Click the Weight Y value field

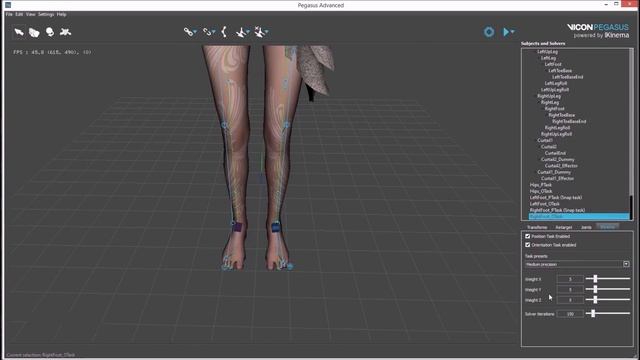[570, 290]
